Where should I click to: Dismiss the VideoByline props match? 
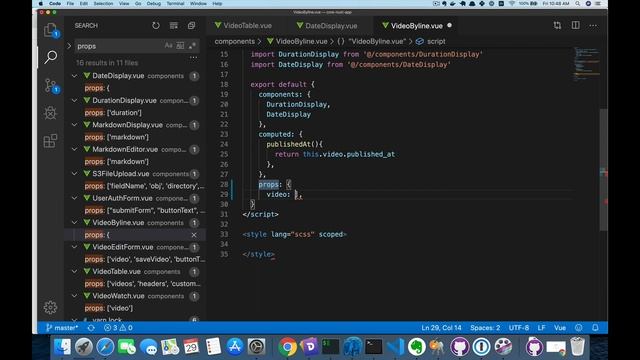(194, 235)
